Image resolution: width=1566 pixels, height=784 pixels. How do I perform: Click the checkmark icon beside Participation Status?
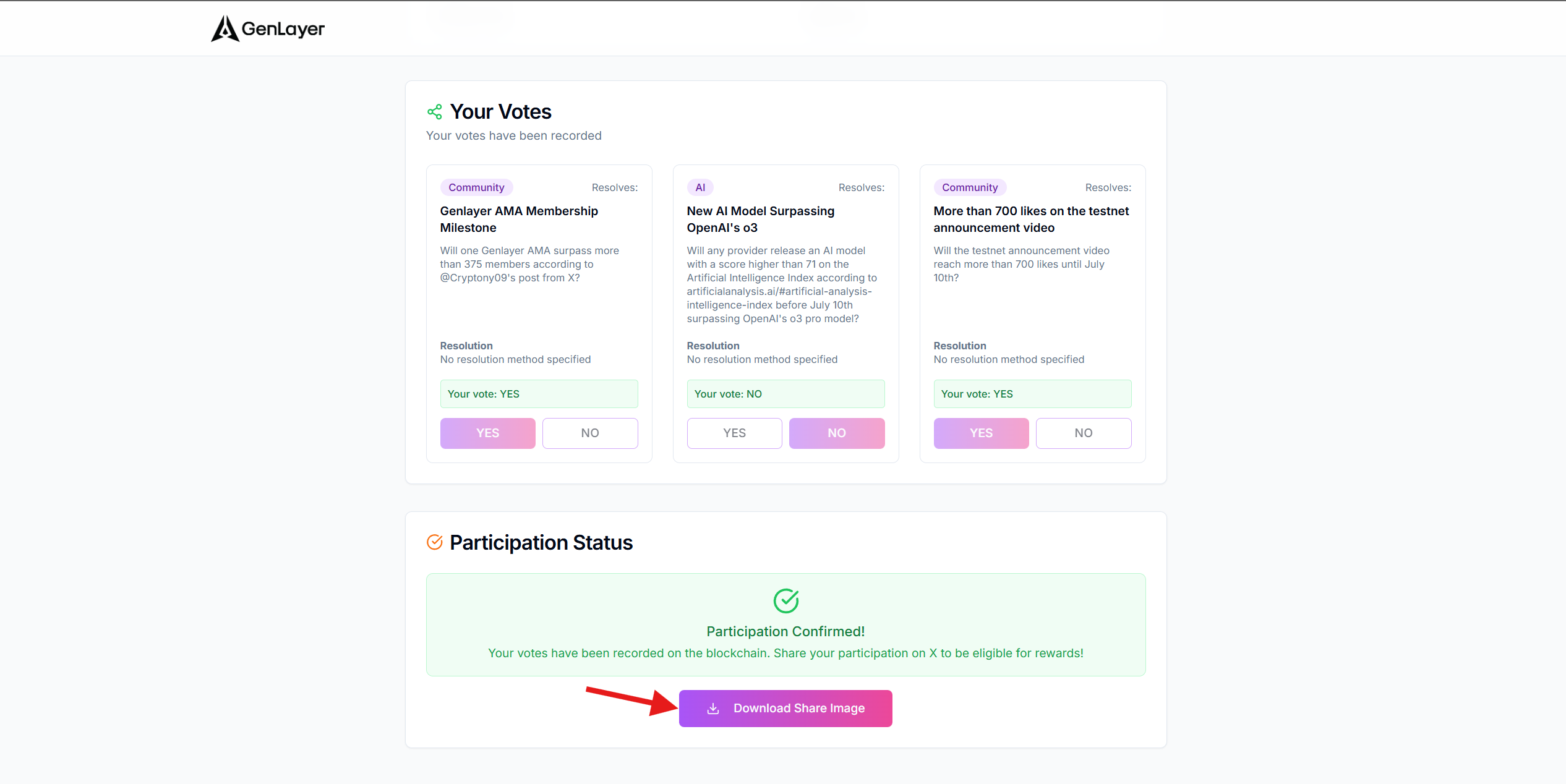point(435,542)
